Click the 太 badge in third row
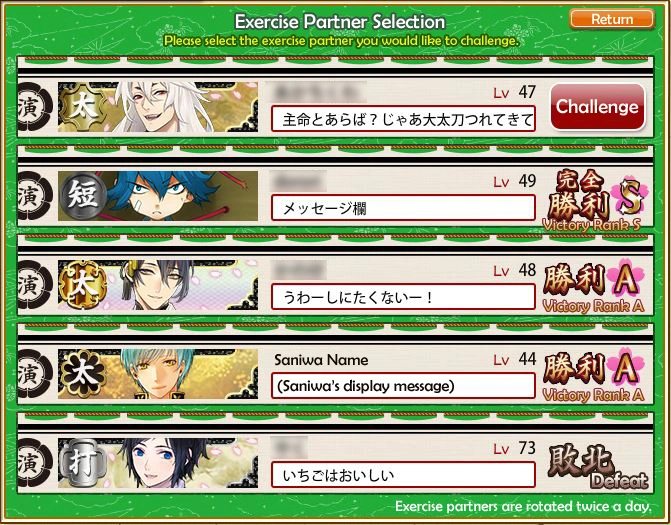The height and width of the screenshot is (525, 671). pos(83,285)
